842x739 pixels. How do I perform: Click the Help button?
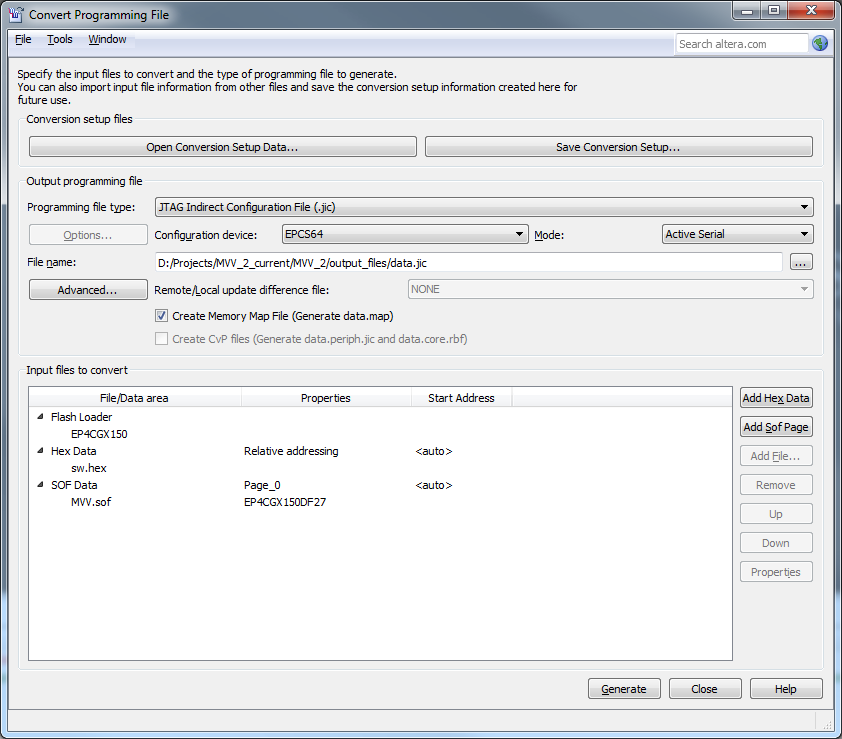(786, 689)
